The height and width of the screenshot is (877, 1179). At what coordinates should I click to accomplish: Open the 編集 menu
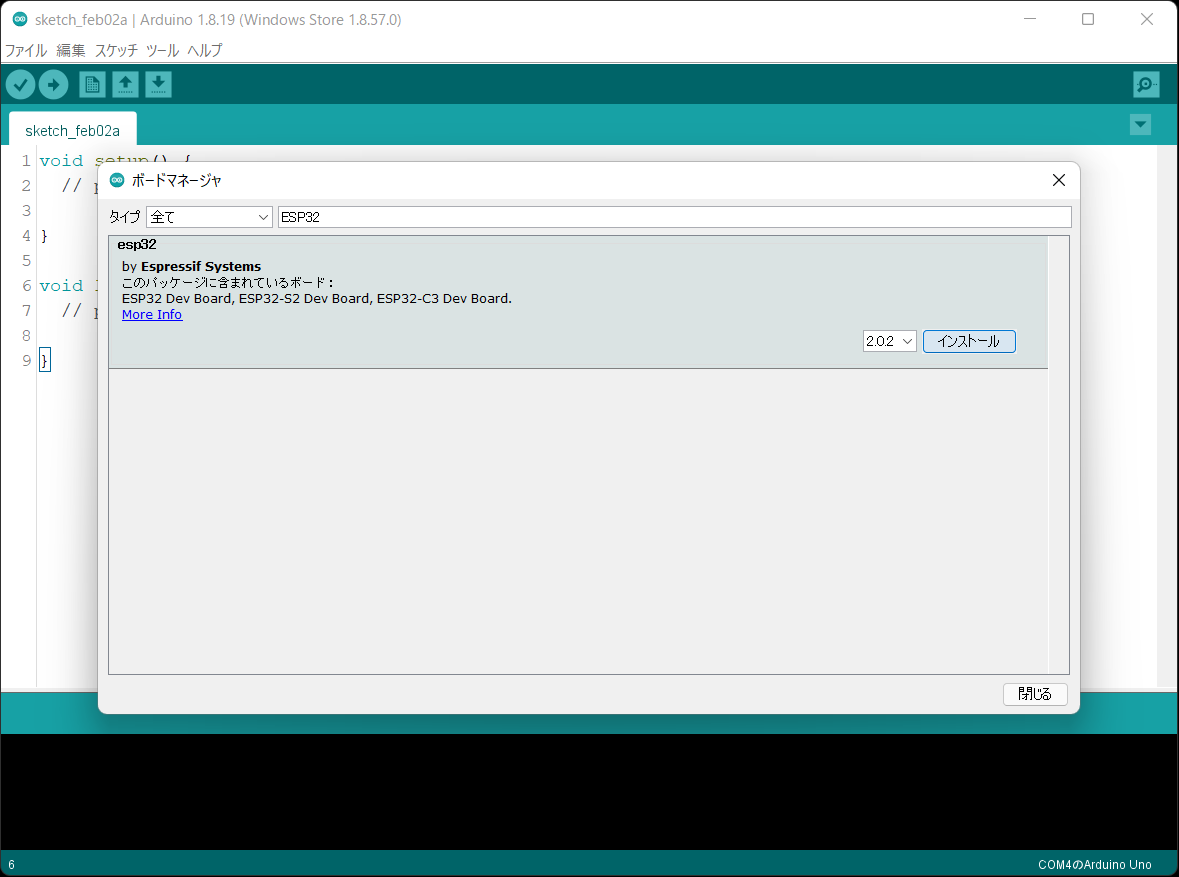tap(71, 50)
